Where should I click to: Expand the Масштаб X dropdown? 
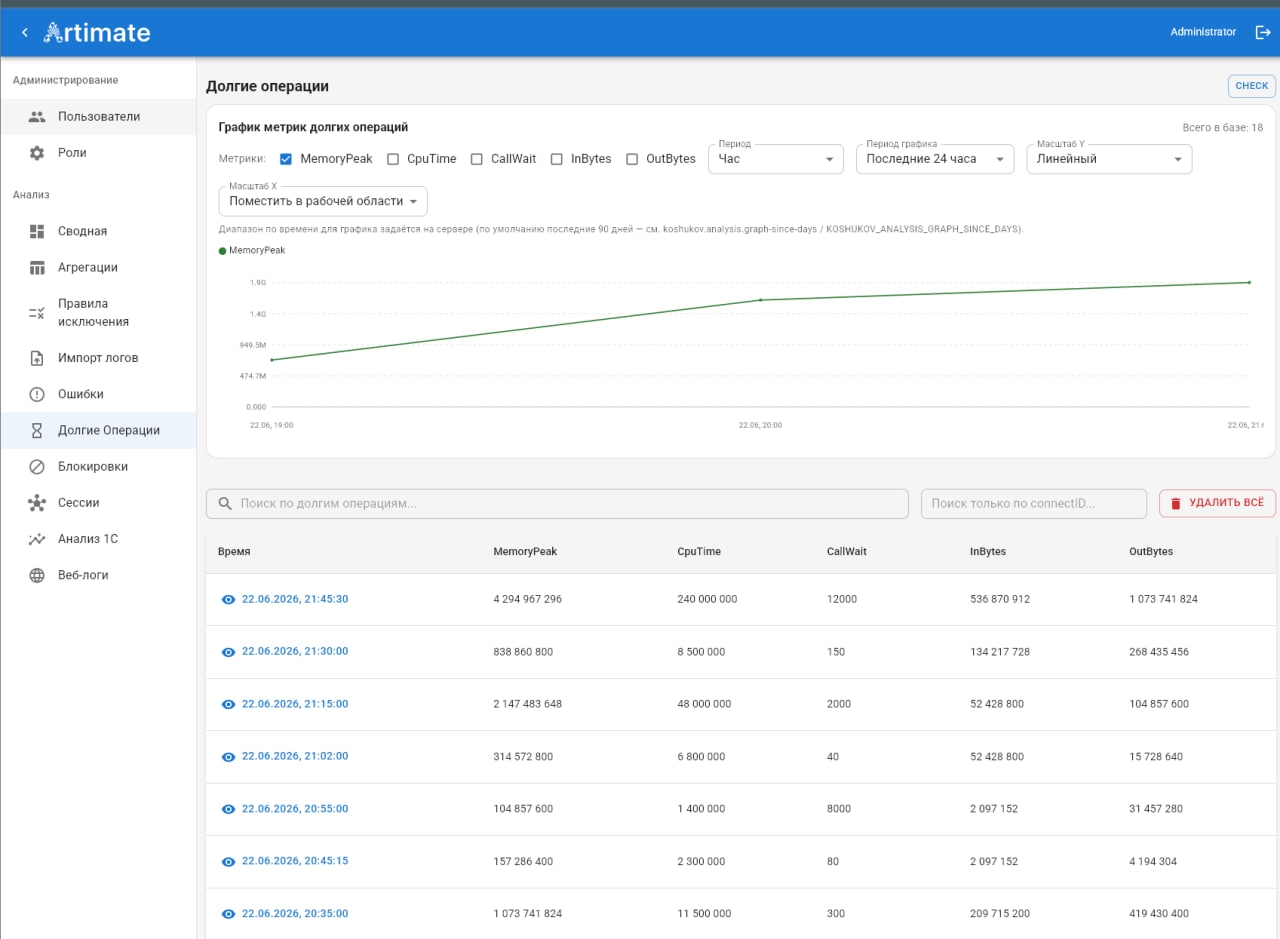pos(323,201)
